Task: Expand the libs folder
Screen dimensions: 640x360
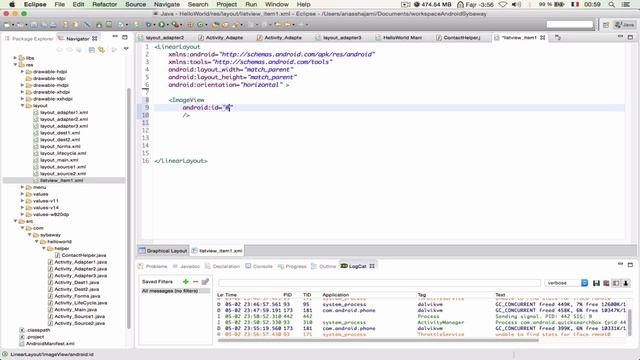Action: pyautogui.click(x=16, y=58)
